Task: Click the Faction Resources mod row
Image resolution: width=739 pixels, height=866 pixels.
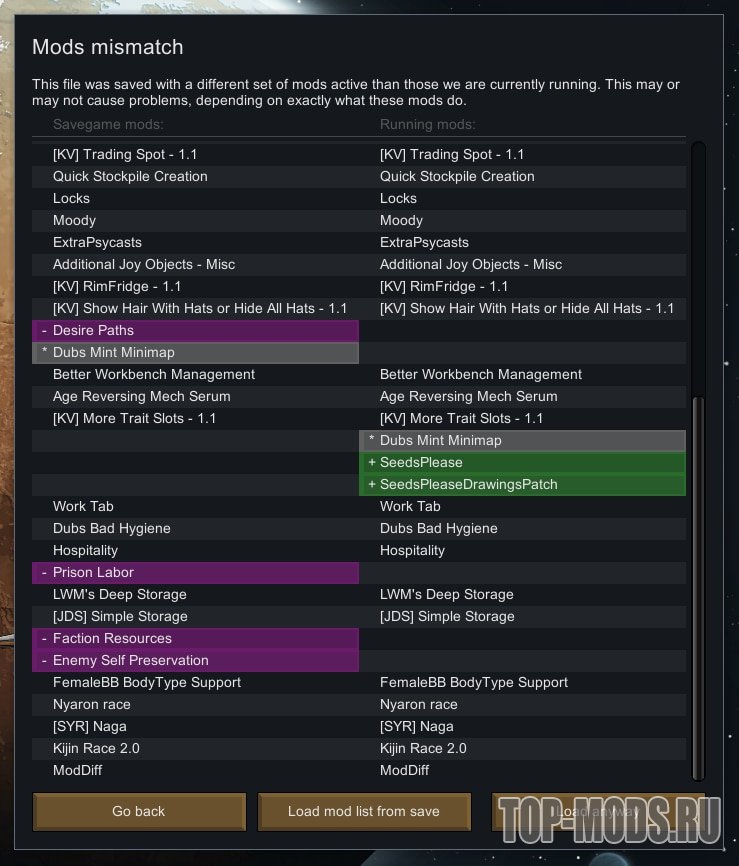Action: click(195, 638)
